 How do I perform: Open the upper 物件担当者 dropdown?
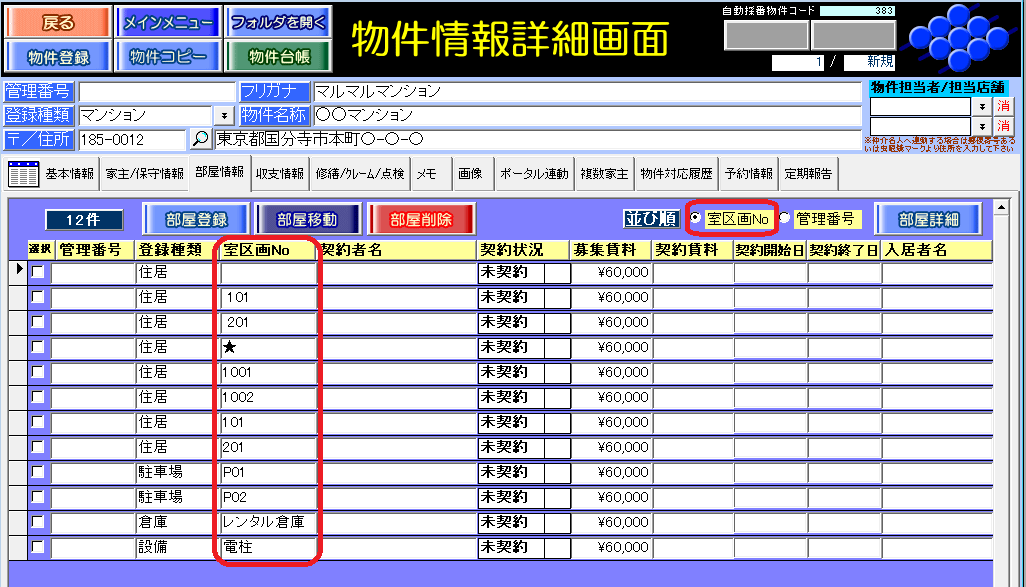tap(981, 106)
